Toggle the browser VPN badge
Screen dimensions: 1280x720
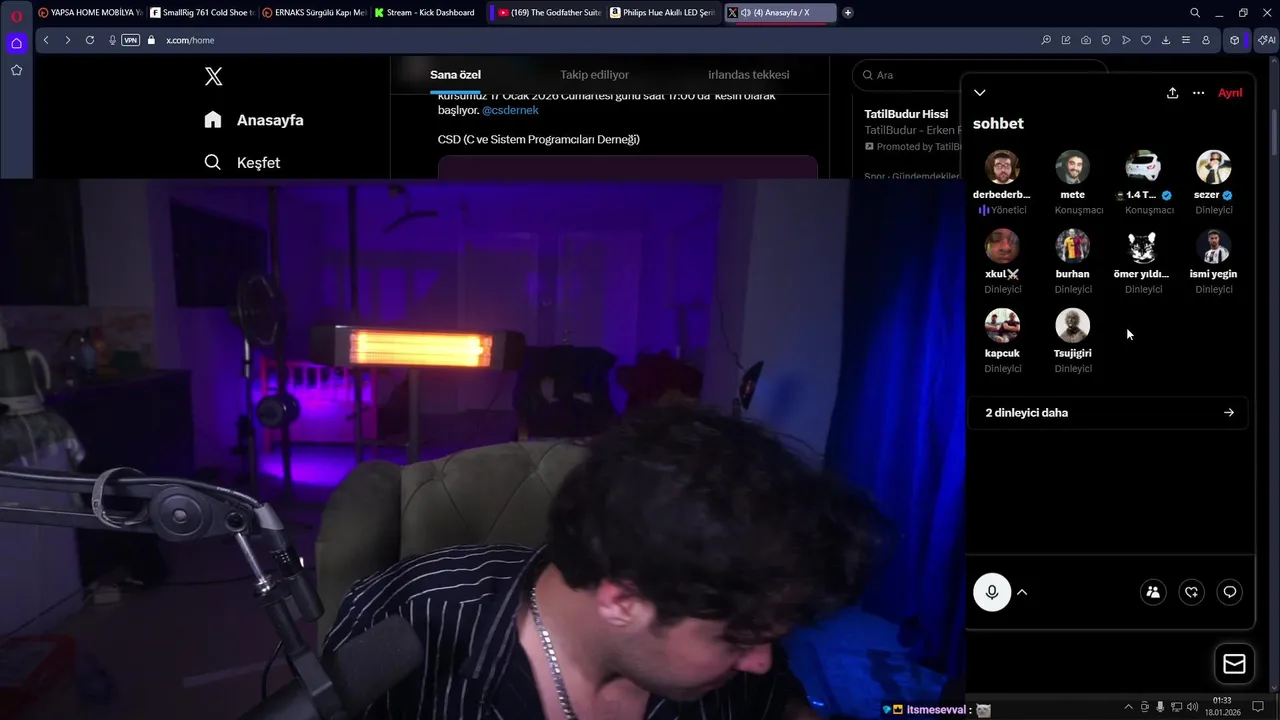coord(130,40)
